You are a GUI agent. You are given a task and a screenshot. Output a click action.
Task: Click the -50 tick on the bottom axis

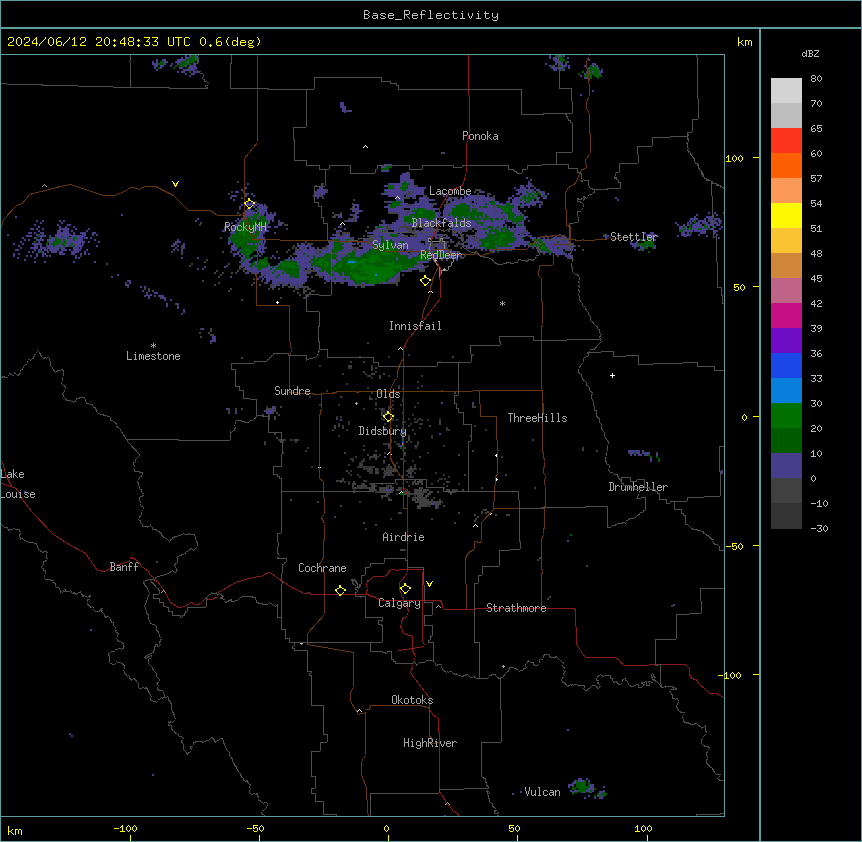click(x=255, y=829)
